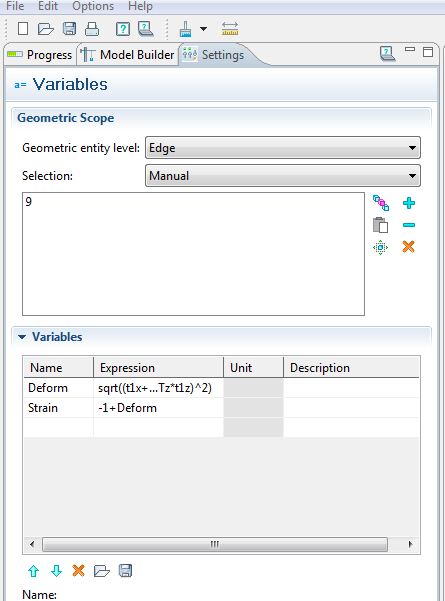Switch to the Model Builder tab
The image size is (445, 601).
click(128, 55)
